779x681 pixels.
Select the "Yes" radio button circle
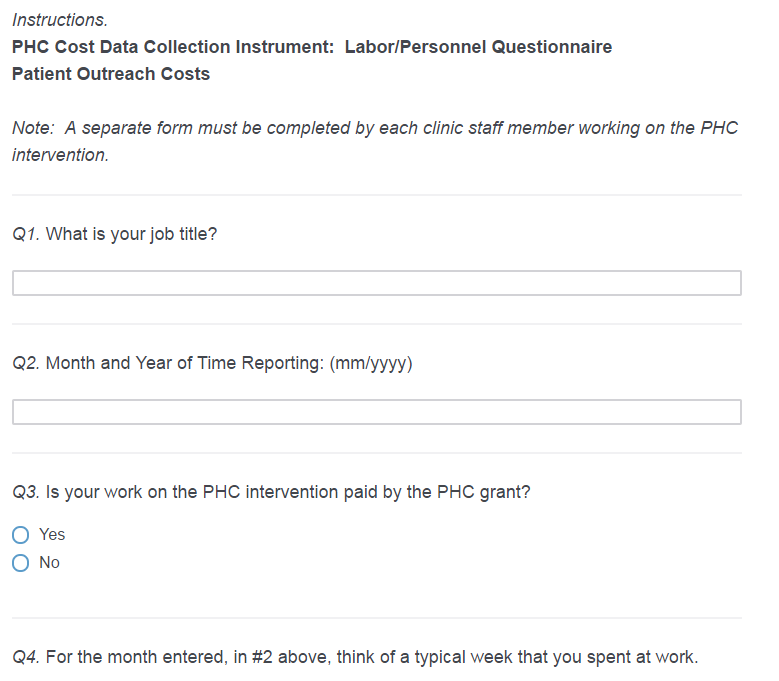[x=21, y=535]
